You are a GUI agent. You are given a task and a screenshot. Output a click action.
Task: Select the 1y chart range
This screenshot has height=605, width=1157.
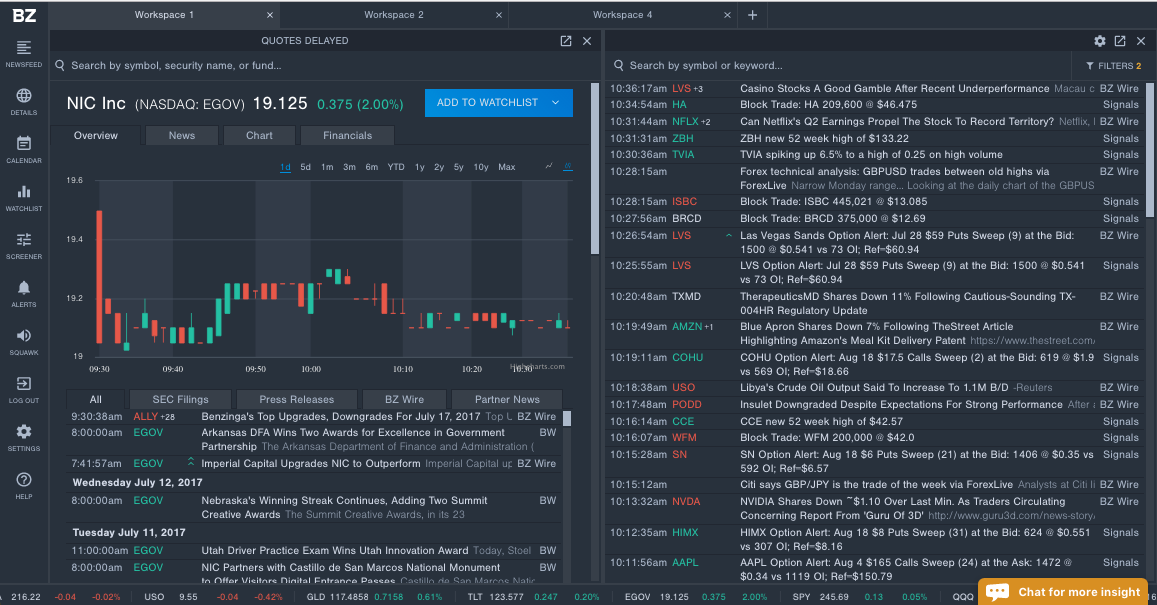coord(420,167)
